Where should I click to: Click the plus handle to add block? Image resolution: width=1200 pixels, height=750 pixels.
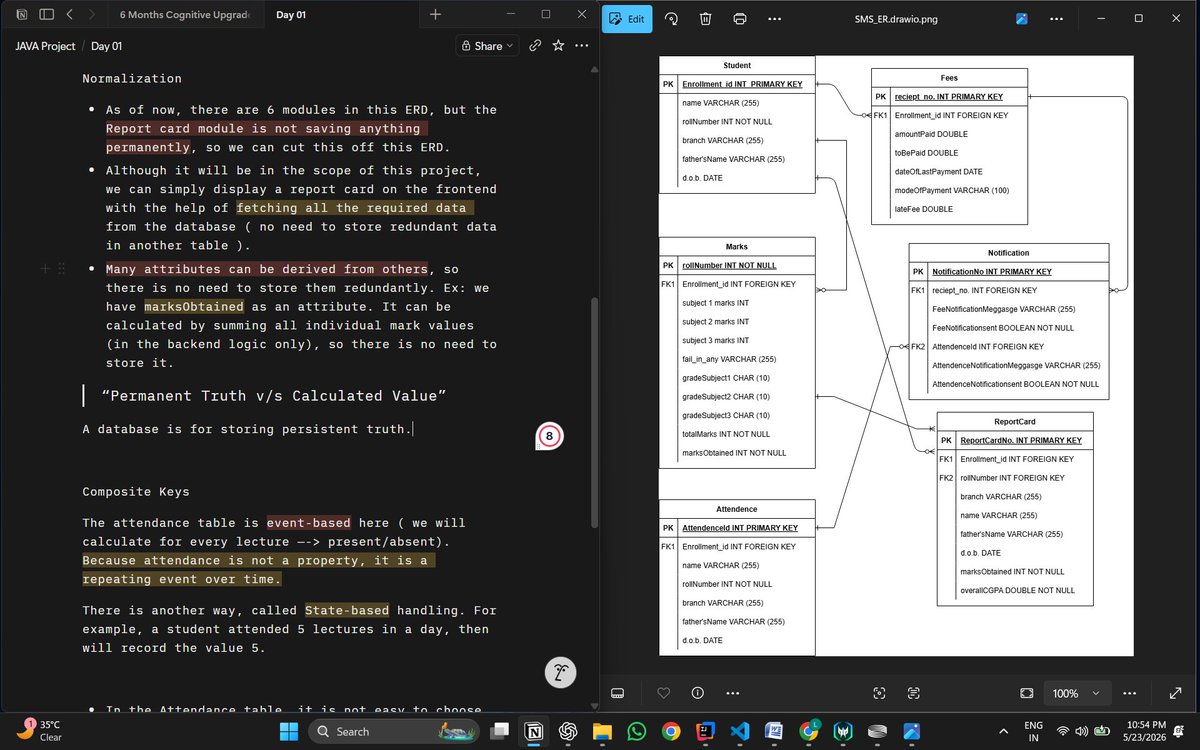pos(45,269)
